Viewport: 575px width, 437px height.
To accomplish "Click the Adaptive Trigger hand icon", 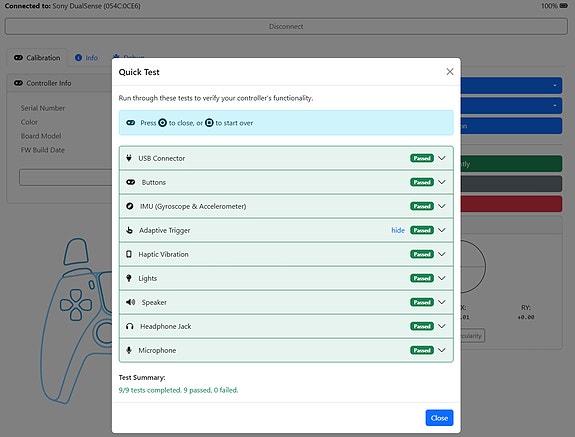I will pos(129,230).
